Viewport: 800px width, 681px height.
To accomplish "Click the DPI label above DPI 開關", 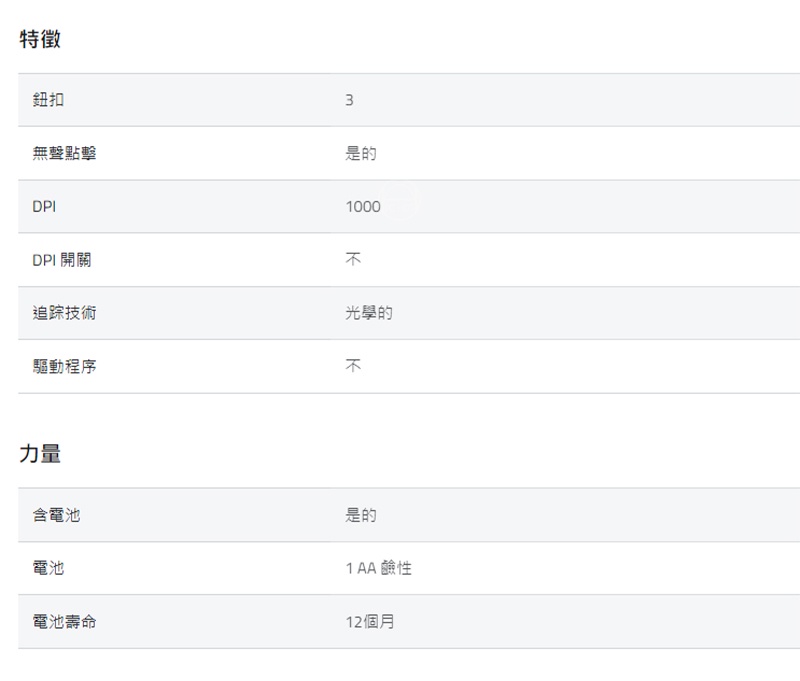I will coord(44,207).
